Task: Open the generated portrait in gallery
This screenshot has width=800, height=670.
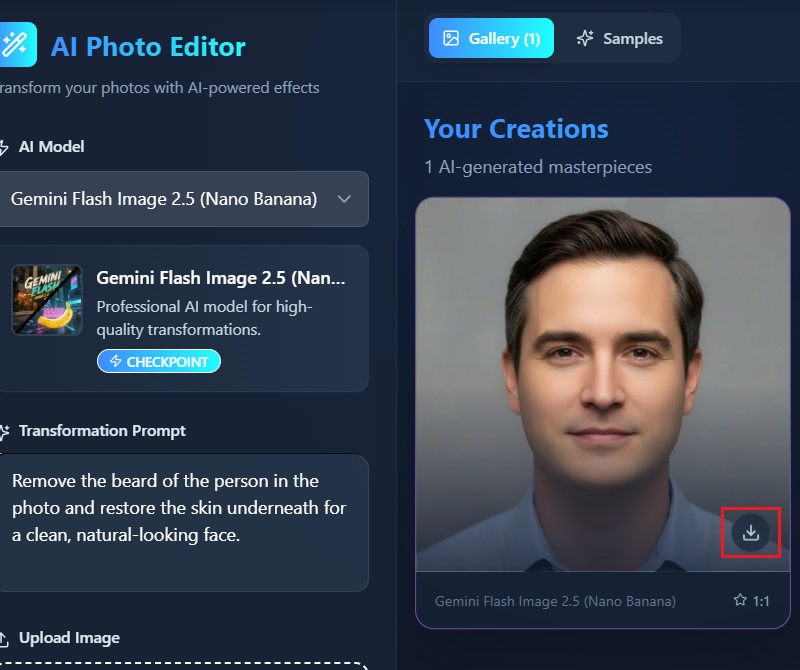Action: 603,384
